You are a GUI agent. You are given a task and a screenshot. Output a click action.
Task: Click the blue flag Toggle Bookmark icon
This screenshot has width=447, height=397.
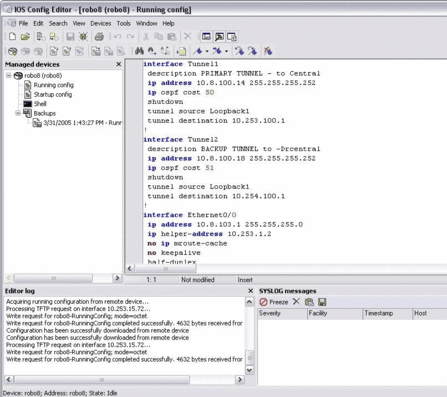pyautogui.click(x=198, y=51)
